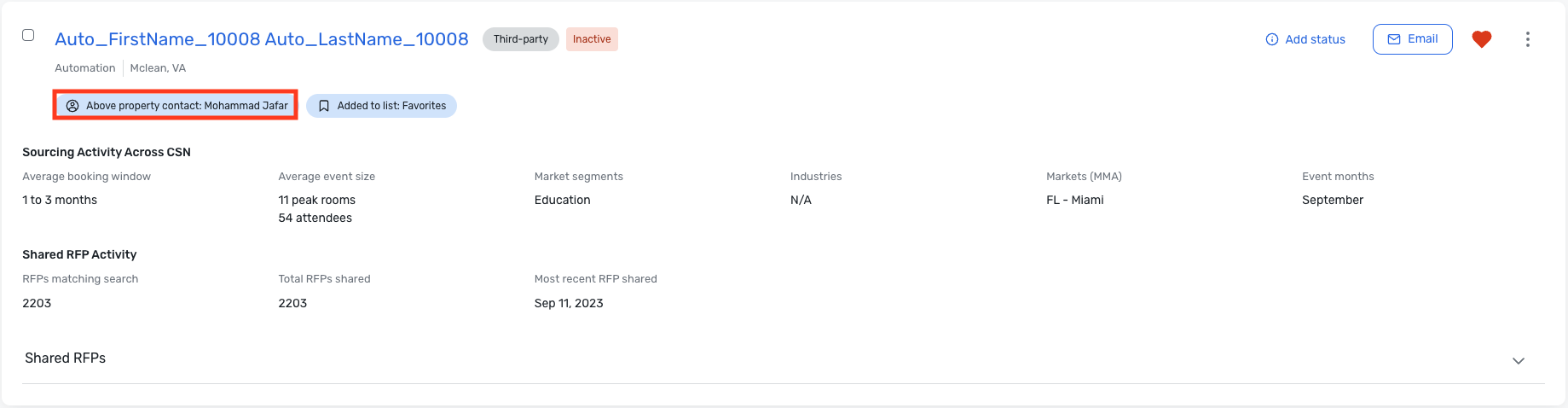Click the Email button
1568x408 pixels.
tap(1413, 39)
